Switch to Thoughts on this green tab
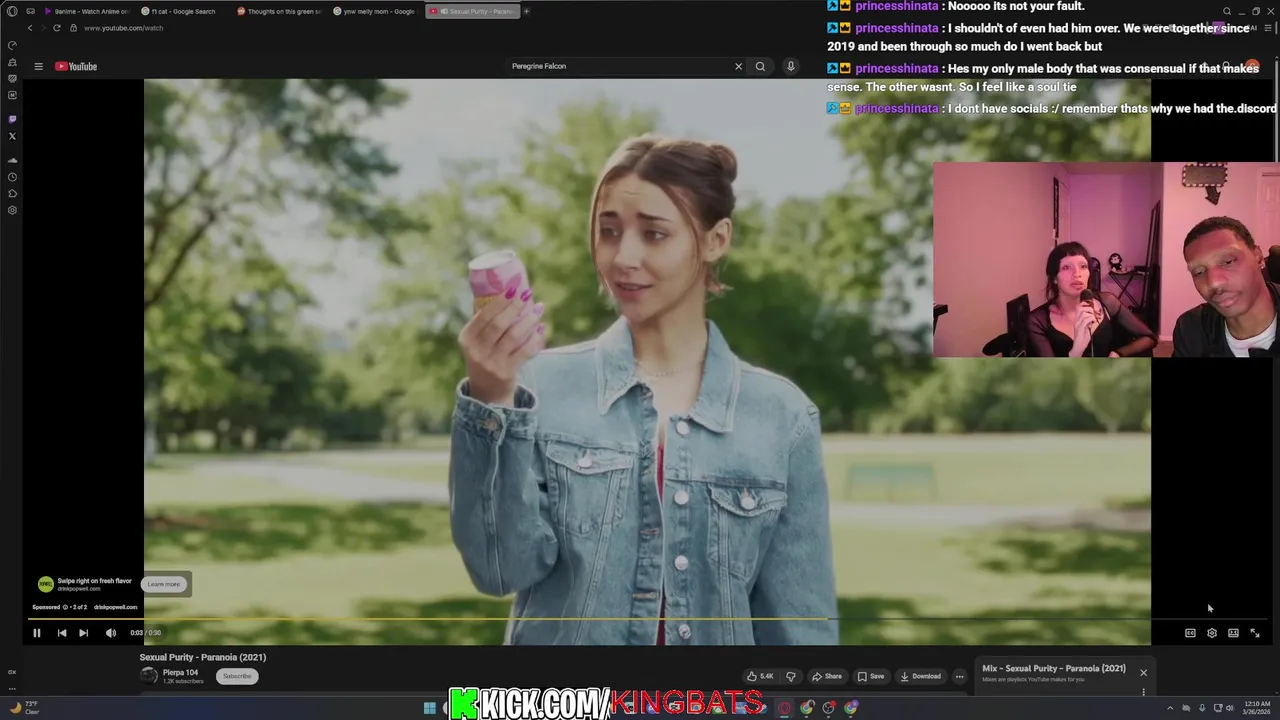The image size is (1280, 720). pos(278,12)
